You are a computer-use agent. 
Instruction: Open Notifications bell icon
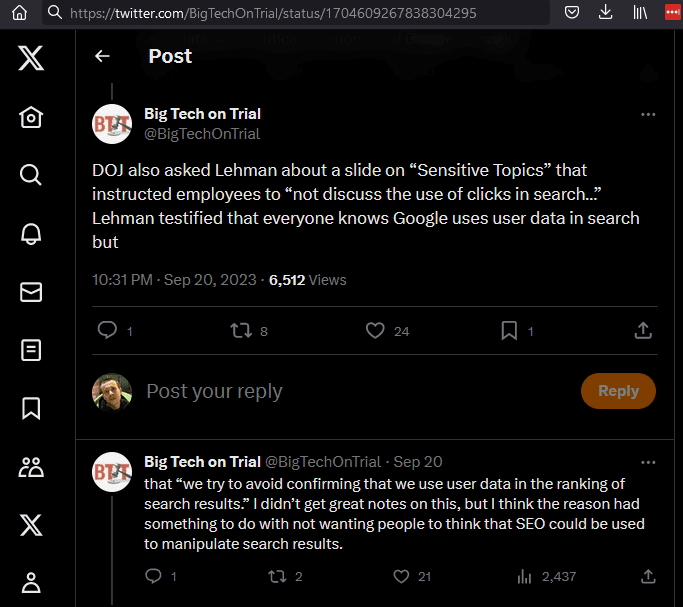tap(31, 233)
